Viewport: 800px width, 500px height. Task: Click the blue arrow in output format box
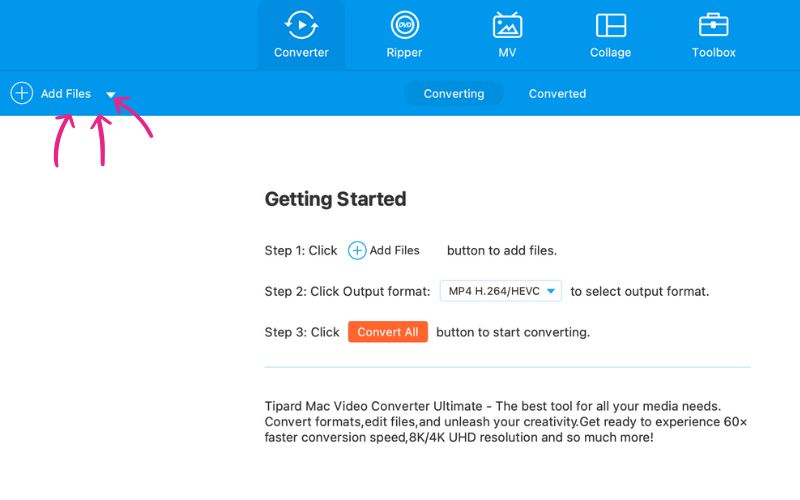(551, 291)
